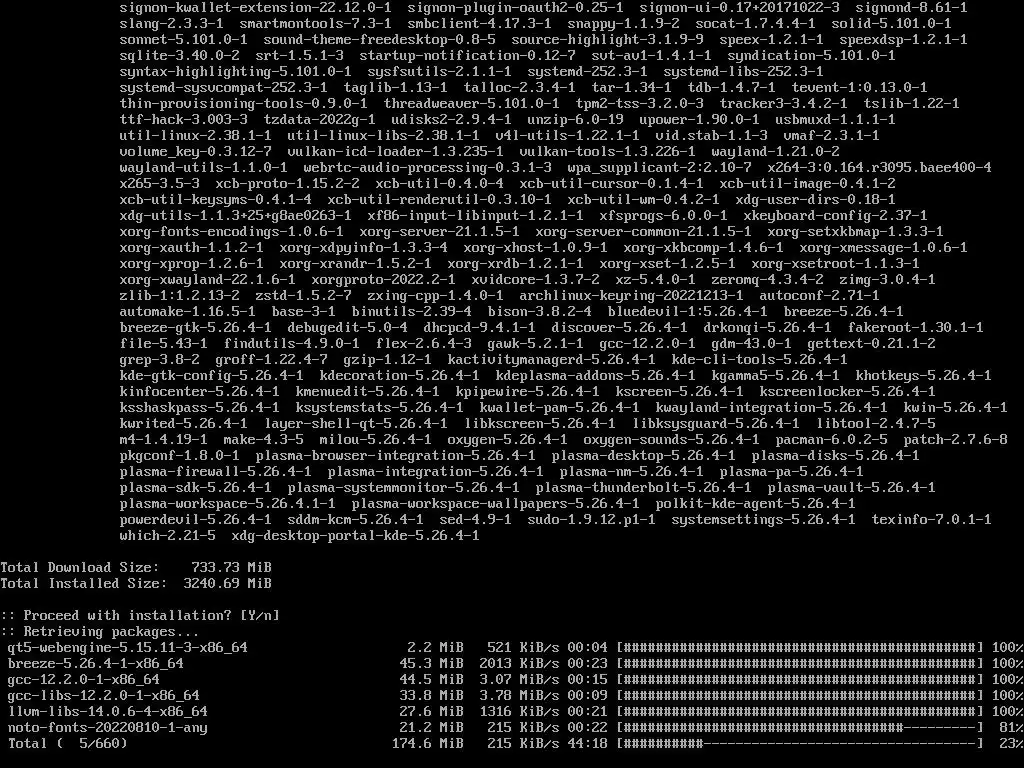This screenshot has height=768, width=1024.
Task: Click the gcc-12.2.0-1-x86_64 download row
Action: [x=512, y=679]
